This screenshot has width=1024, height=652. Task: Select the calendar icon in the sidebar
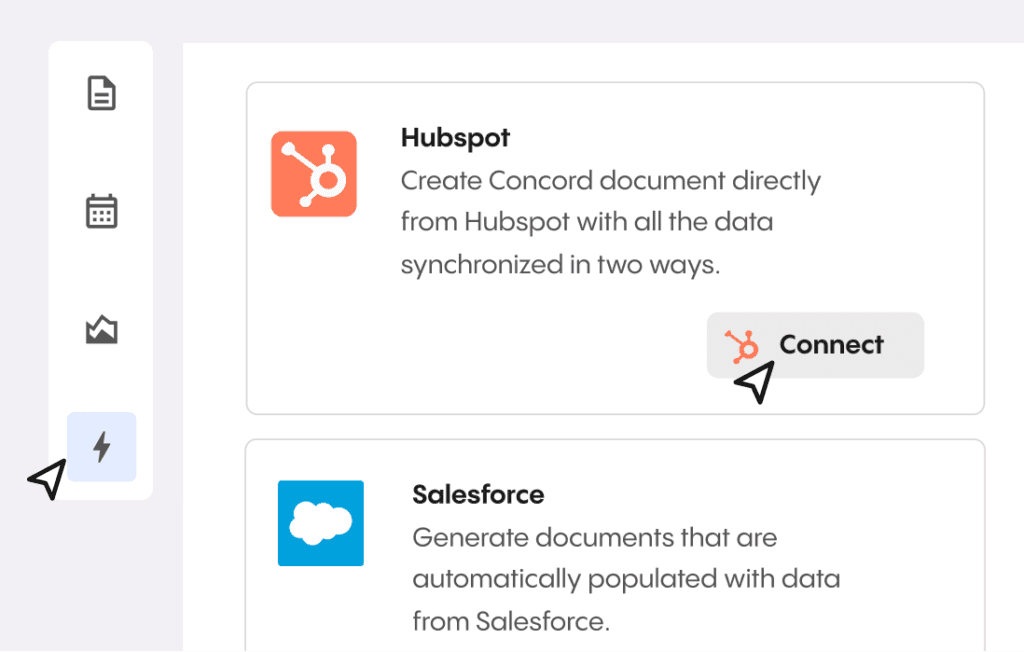pyautogui.click(x=100, y=211)
